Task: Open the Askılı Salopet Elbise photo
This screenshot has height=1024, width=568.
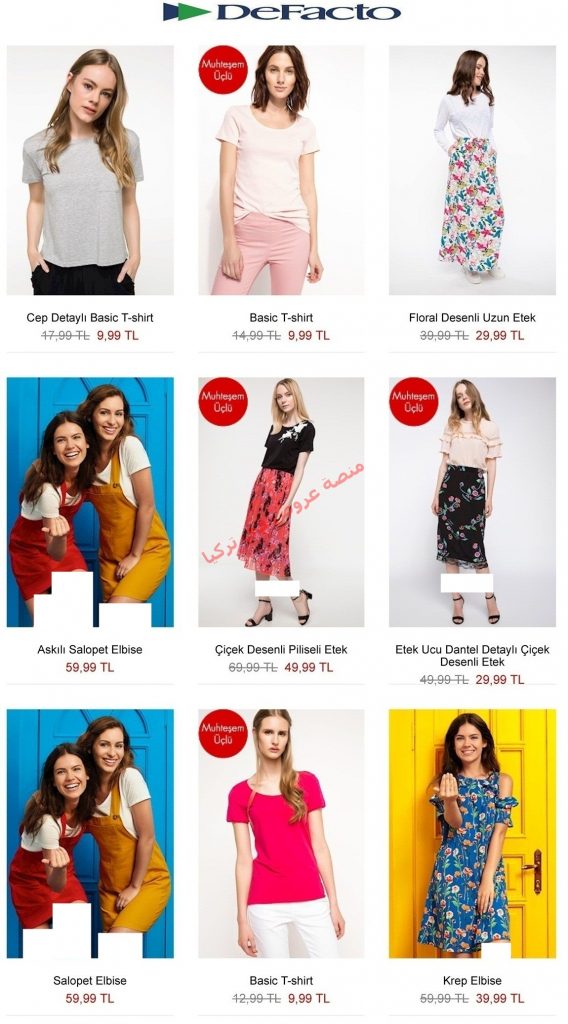Action: click(90, 502)
